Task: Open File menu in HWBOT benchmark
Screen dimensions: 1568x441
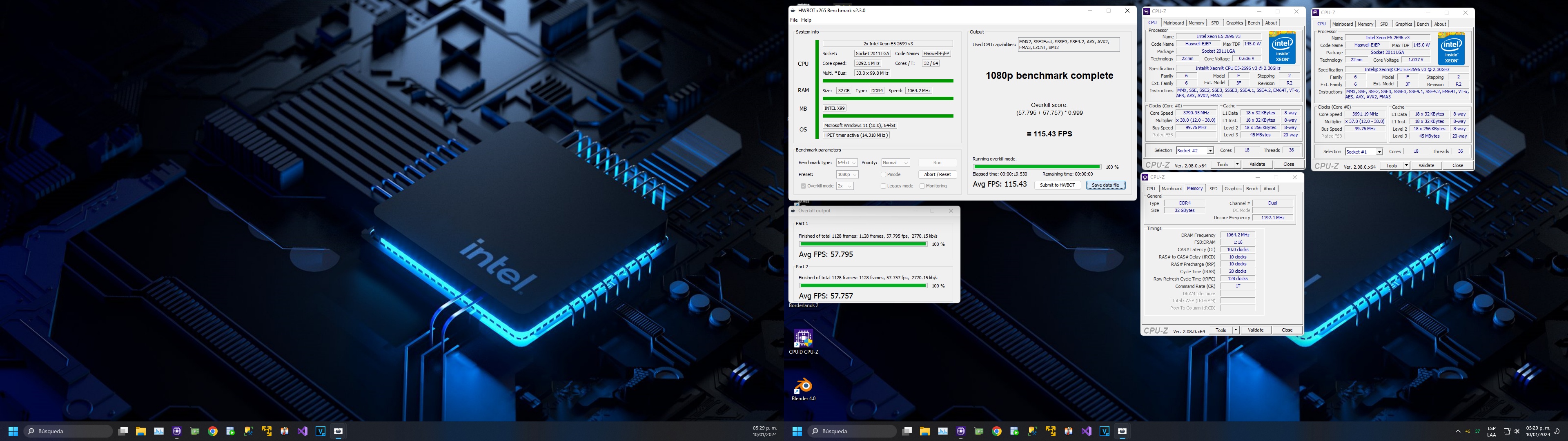Action: pyautogui.click(x=794, y=20)
